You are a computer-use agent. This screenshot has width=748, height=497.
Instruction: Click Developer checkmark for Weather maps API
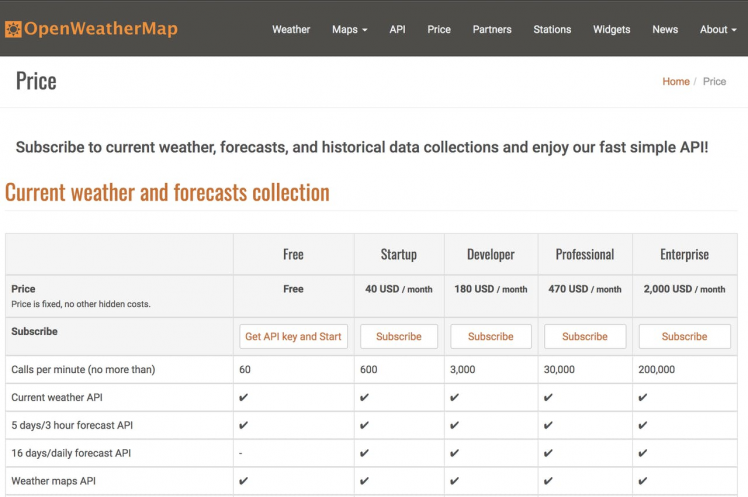click(455, 481)
